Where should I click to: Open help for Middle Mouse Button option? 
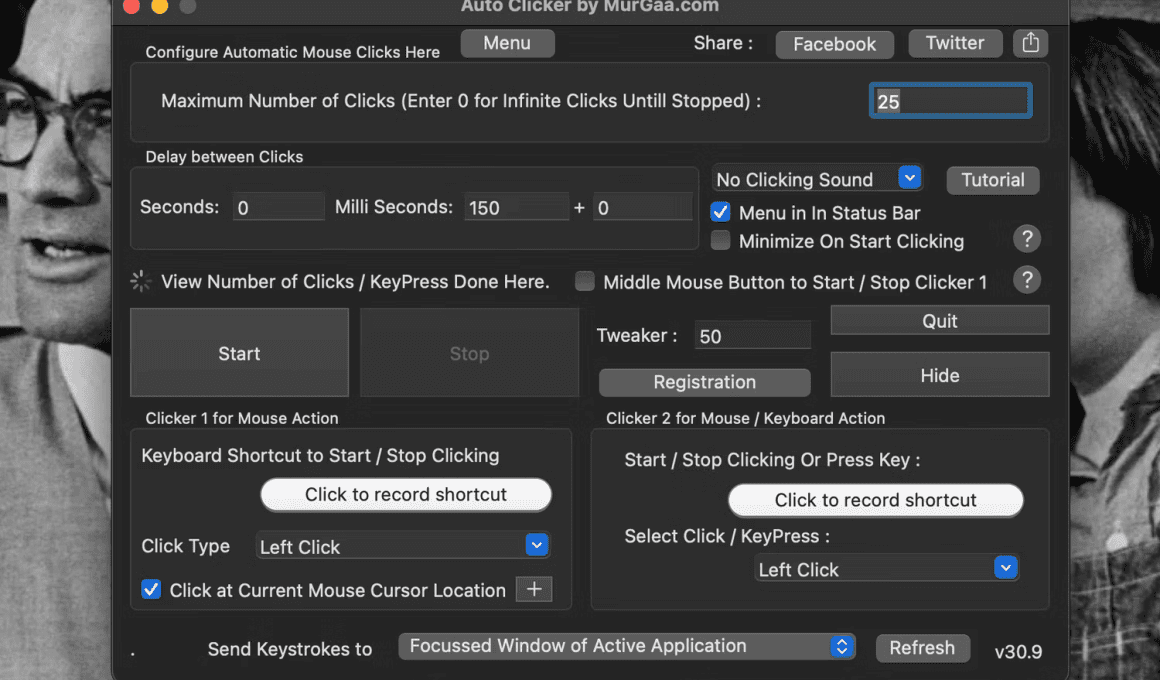(1027, 280)
